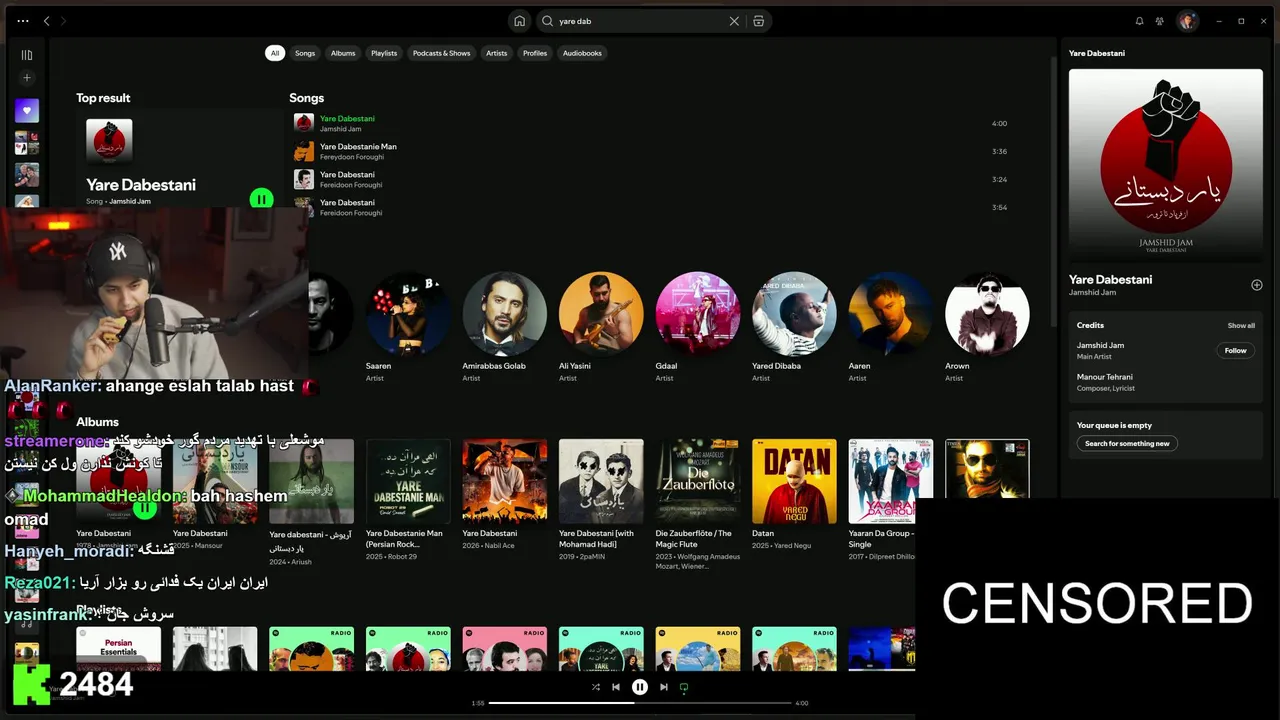This screenshot has height=720, width=1280.
Task: Skip to the next track
Action: tap(664, 687)
